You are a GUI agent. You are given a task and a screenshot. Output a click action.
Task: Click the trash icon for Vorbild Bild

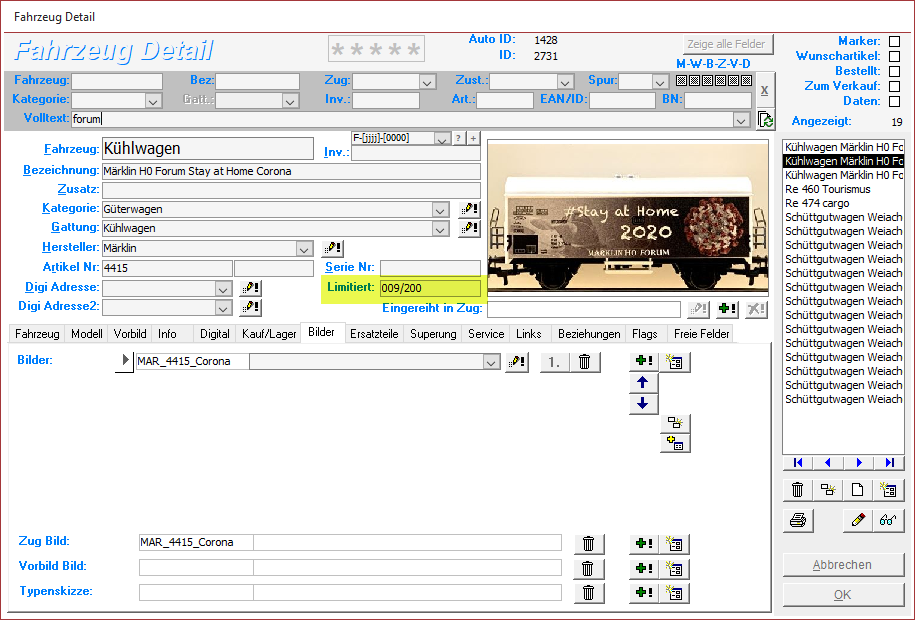coord(589,568)
